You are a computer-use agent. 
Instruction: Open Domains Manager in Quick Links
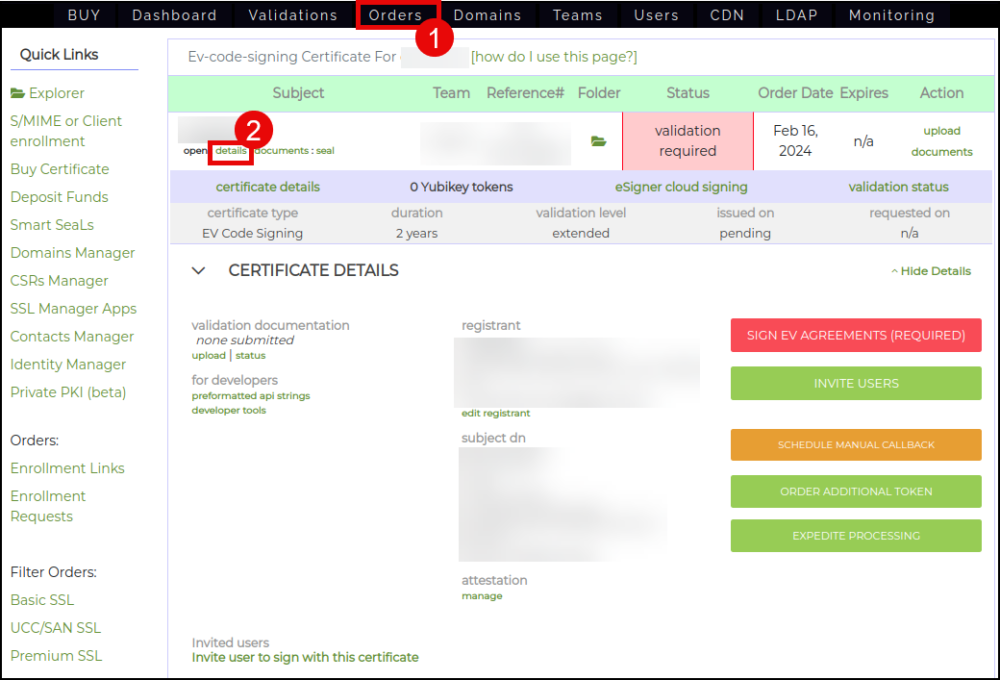coord(72,253)
